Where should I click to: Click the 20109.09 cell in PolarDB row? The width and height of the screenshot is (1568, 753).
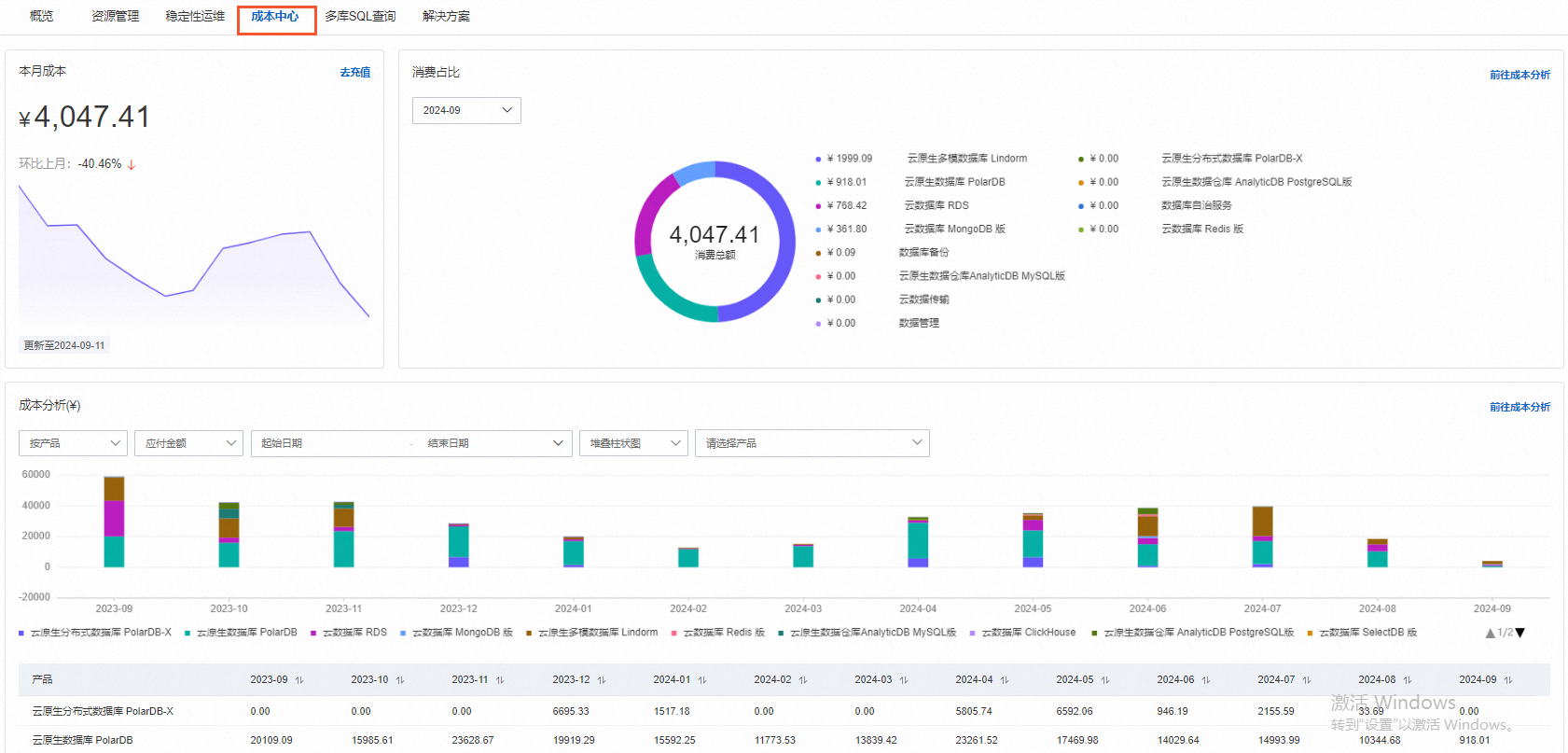pyautogui.click(x=271, y=740)
